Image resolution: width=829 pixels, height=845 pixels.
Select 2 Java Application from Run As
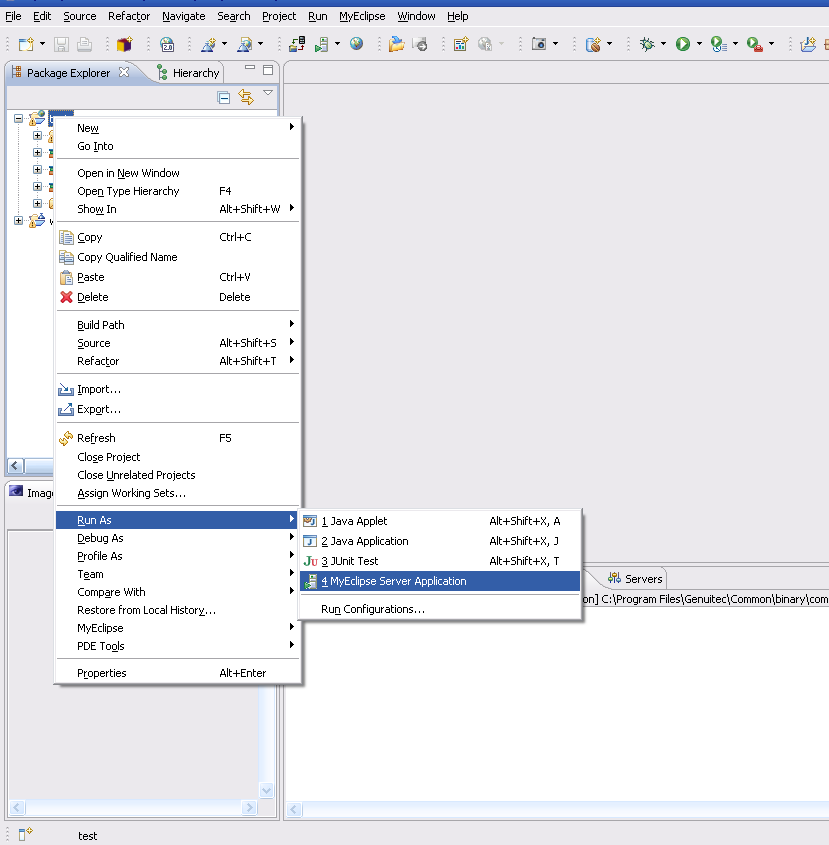pos(440,541)
